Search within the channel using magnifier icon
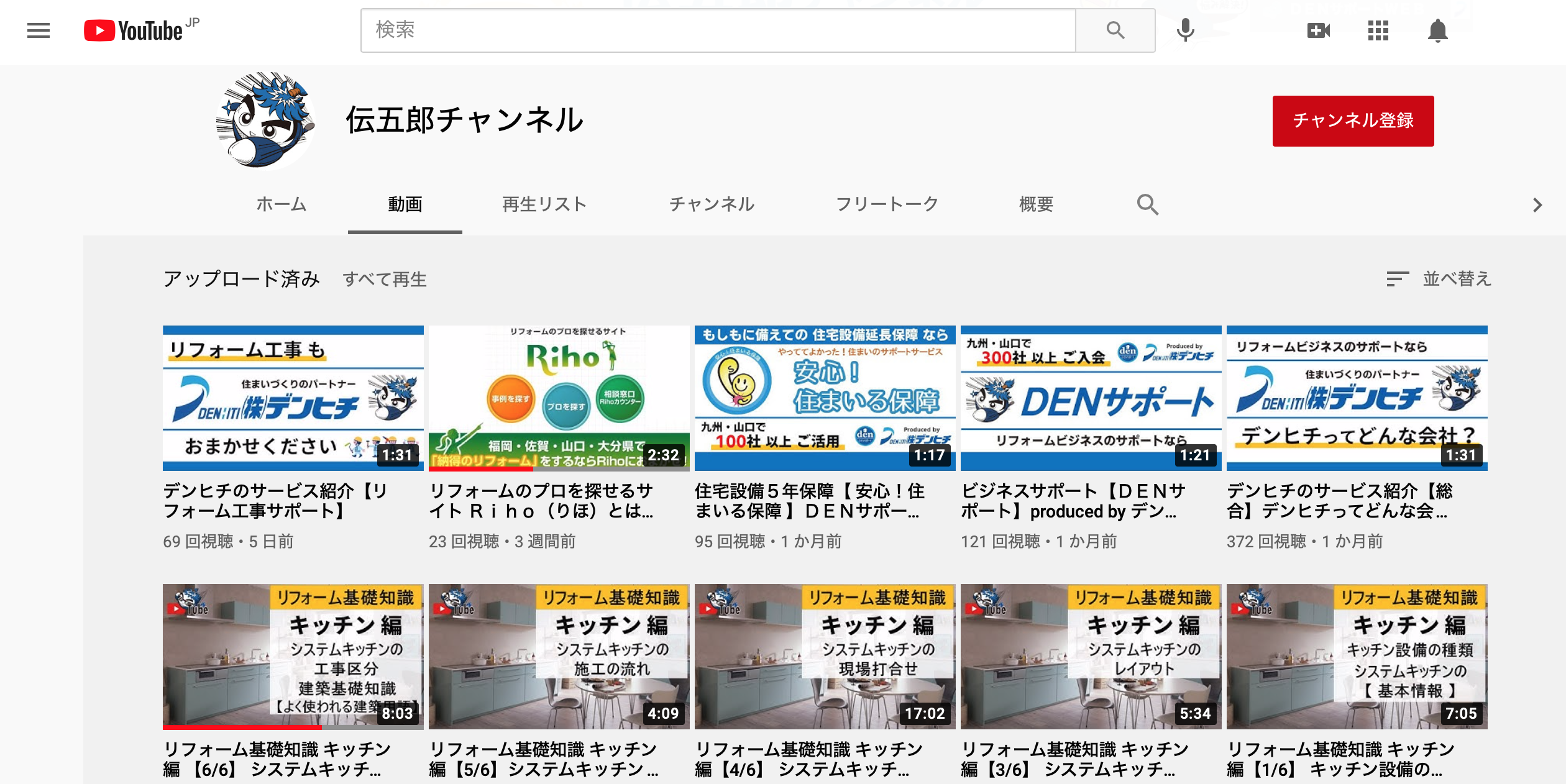The width and height of the screenshot is (1566, 784). pos(1147,204)
